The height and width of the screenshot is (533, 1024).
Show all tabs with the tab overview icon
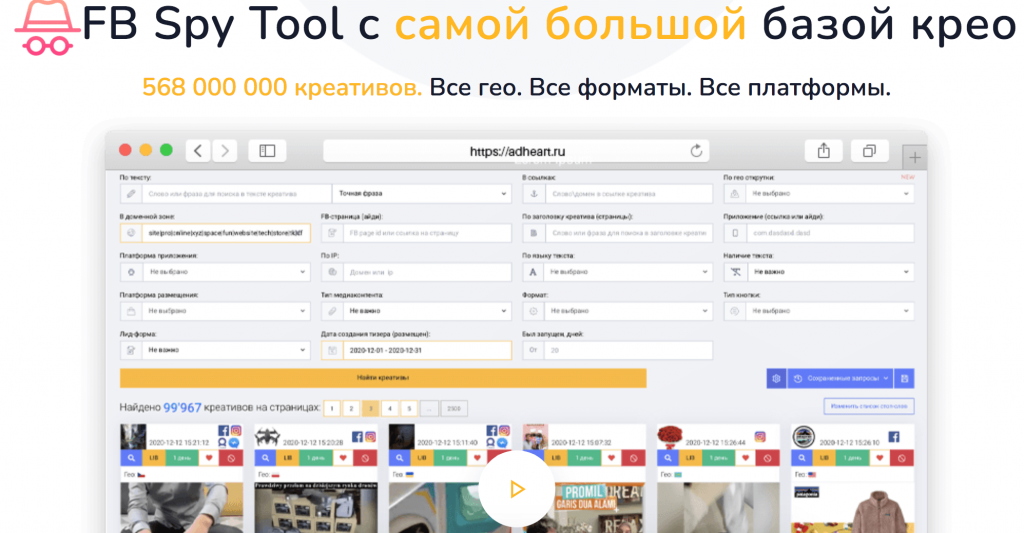click(x=869, y=151)
